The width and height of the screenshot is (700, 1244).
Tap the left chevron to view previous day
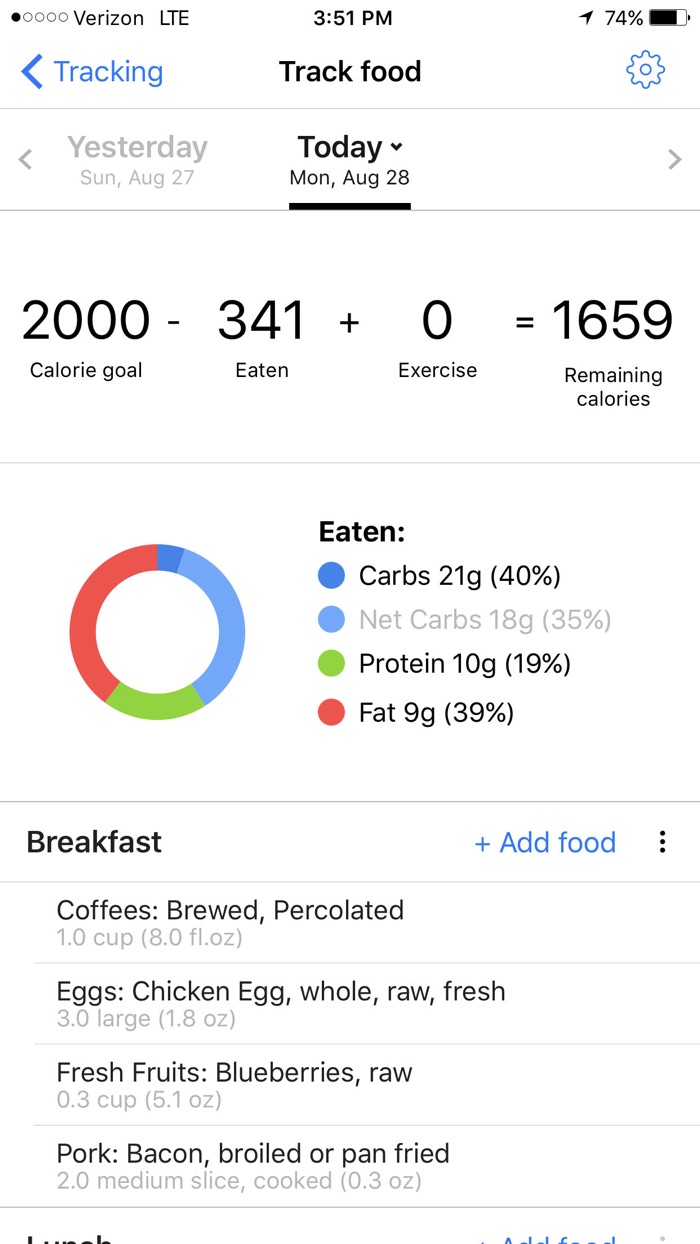click(24, 159)
